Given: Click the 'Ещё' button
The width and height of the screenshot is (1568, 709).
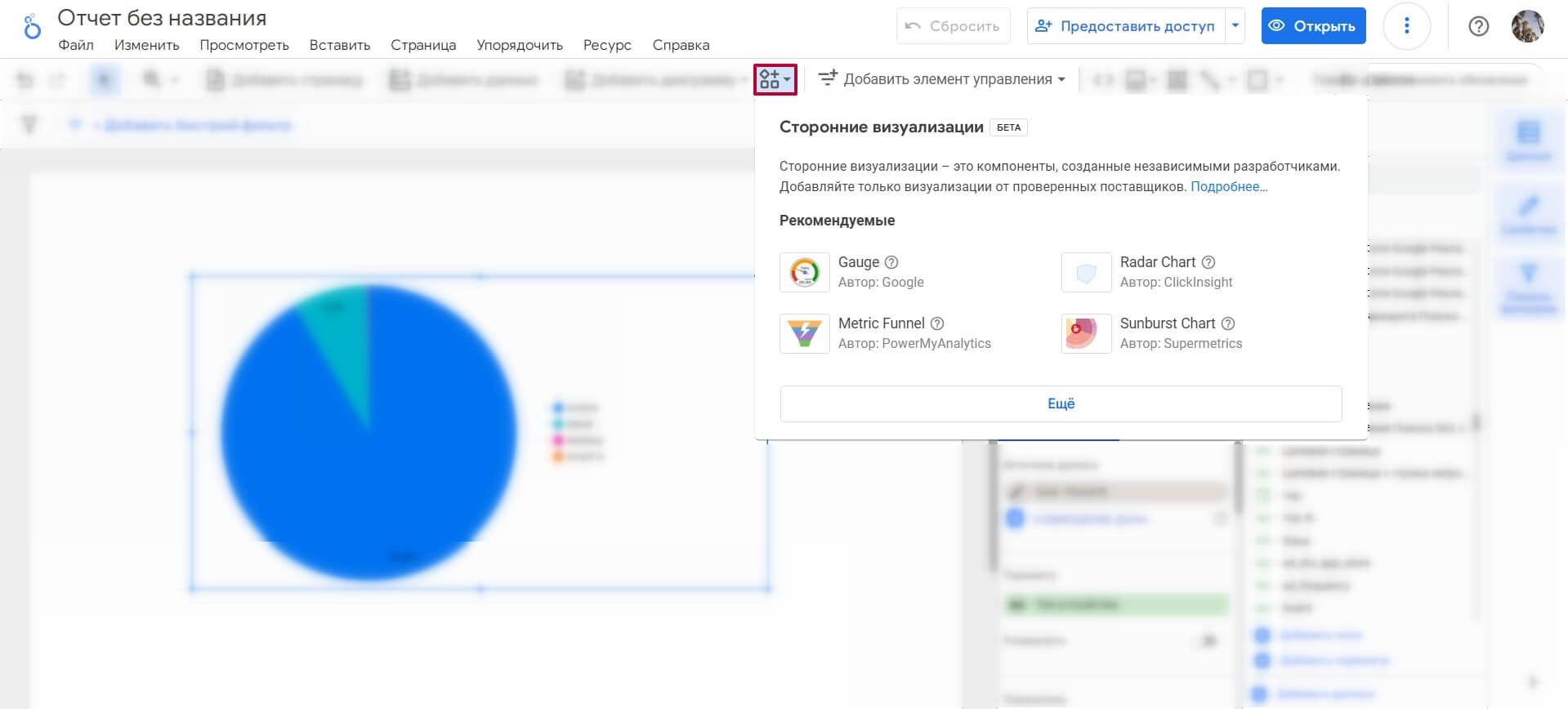Looking at the screenshot, I should pos(1061,404).
